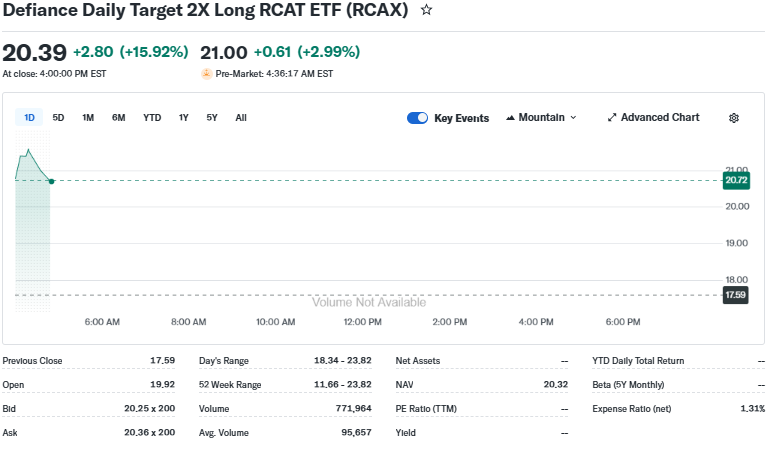Screen dimensions: 780x450
Task: Show the All time range
Action: coord(241,118)
